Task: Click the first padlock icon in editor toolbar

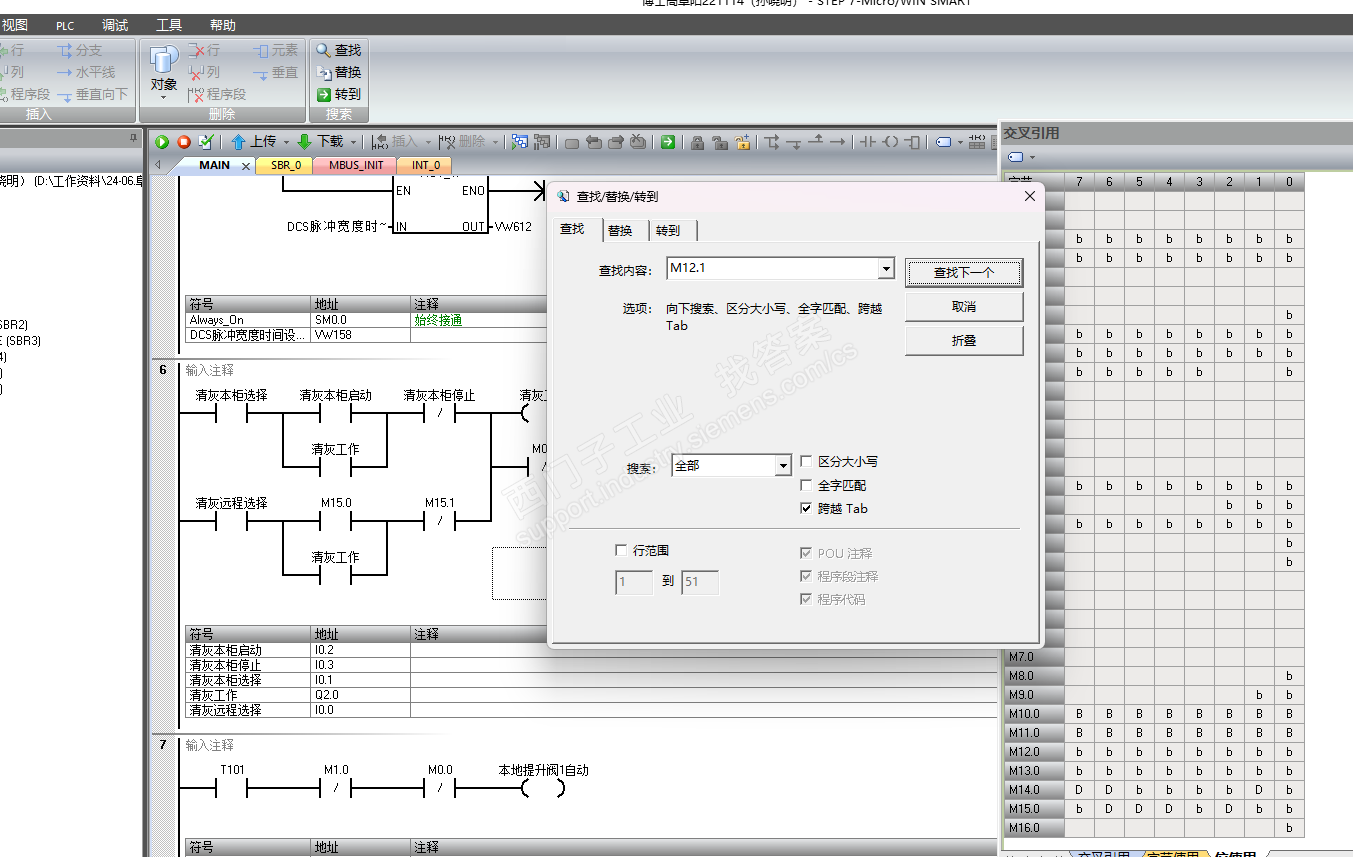Action: point(698,142)
